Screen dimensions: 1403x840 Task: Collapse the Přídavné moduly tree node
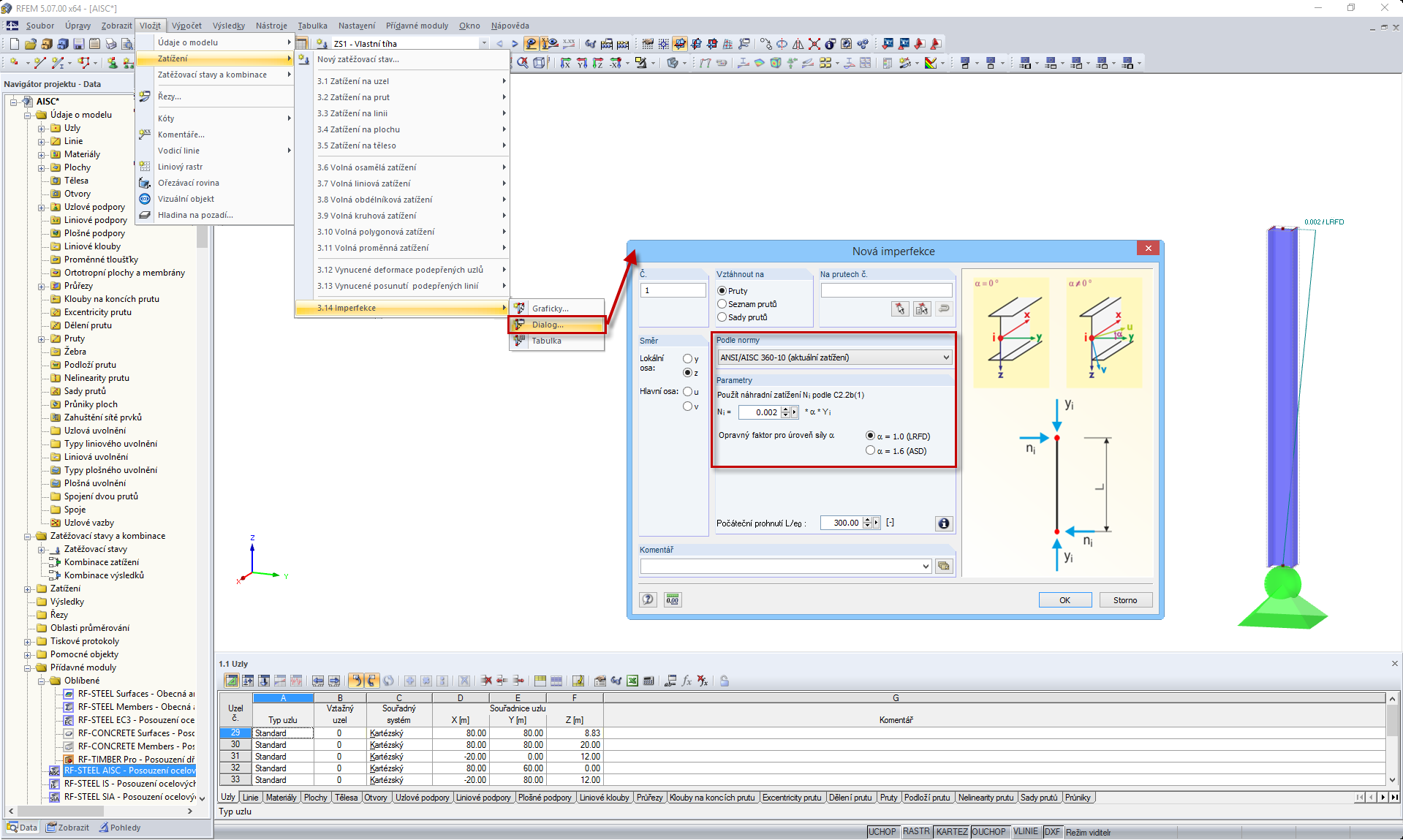click(x=28, y=667)
